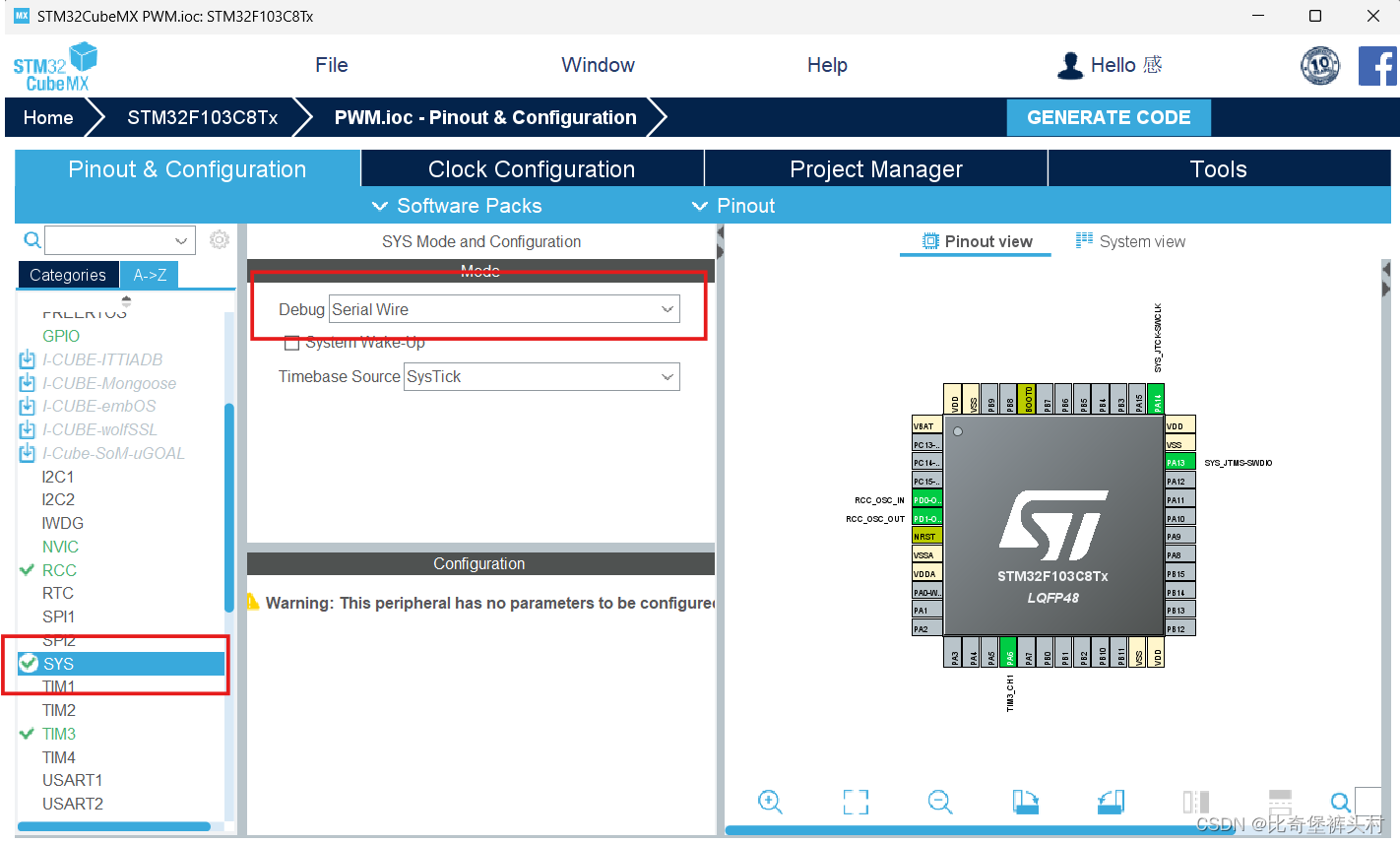Select the Categories tab
The height and width of the screenshot is (843, 1400).
(68, 275)
